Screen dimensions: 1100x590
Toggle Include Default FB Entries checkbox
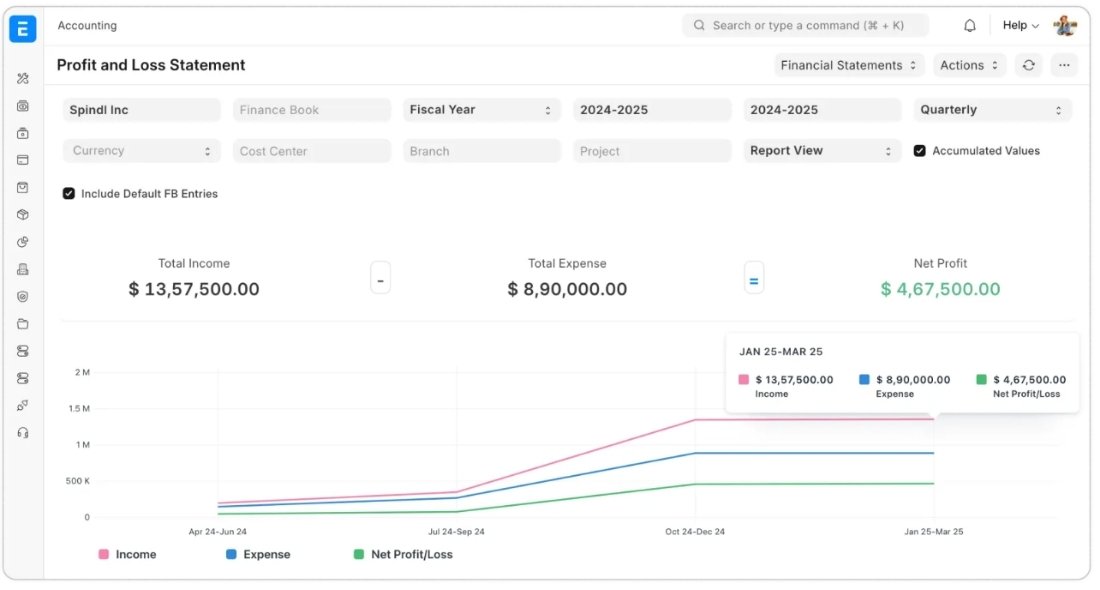(69, 194)
